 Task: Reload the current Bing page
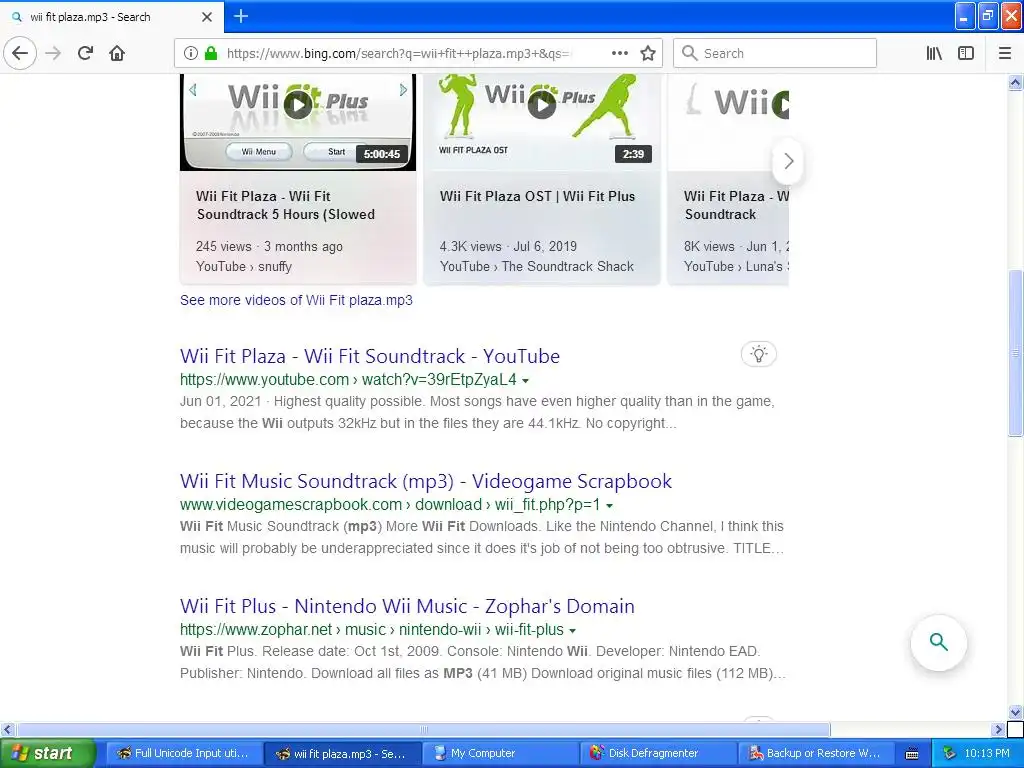[85, 53]
